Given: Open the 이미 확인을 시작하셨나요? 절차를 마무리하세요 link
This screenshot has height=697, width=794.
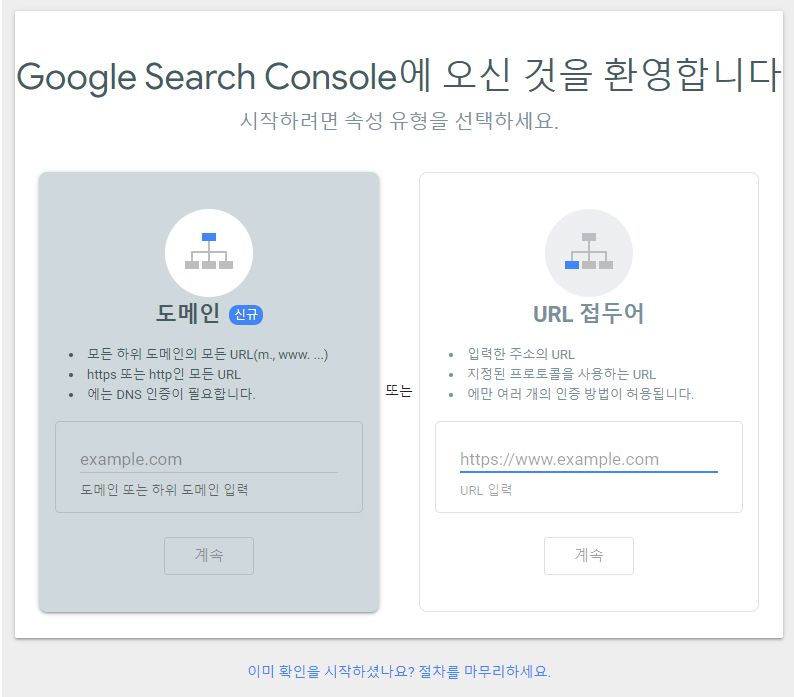Looking at the screenshot, I should point(399,671).
